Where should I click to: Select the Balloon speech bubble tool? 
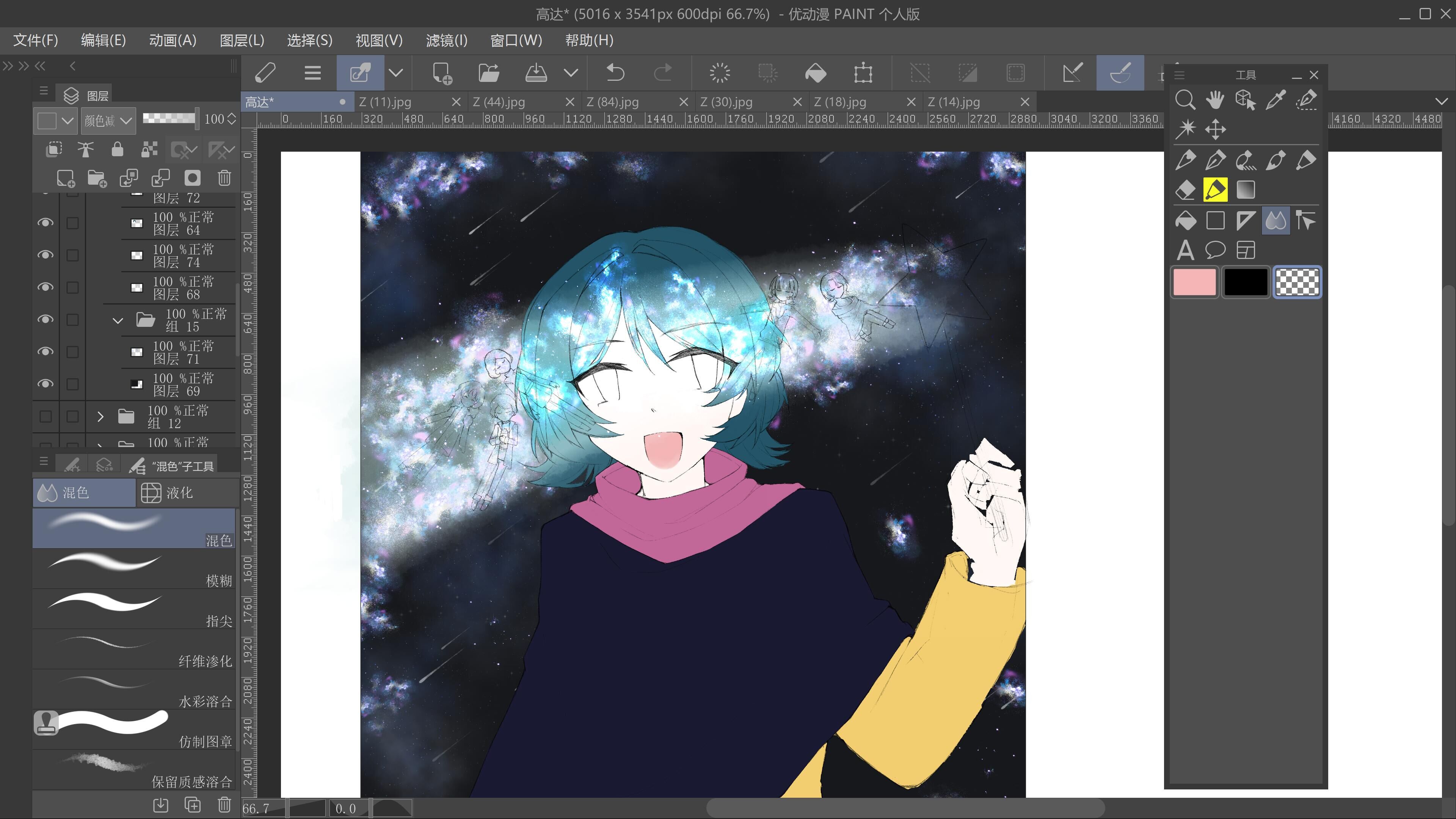point(1214,250)
